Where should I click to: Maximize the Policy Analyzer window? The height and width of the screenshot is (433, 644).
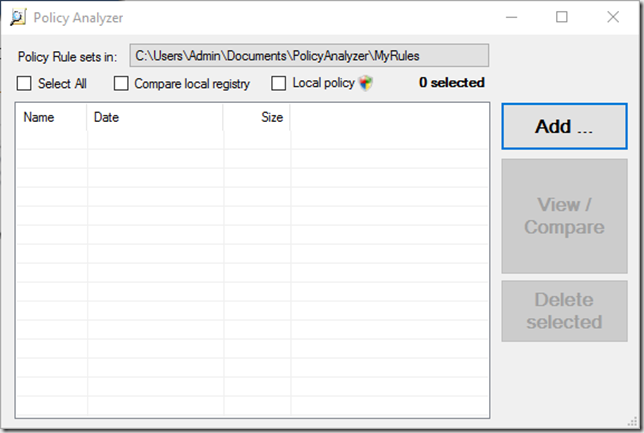click(561, 17)
